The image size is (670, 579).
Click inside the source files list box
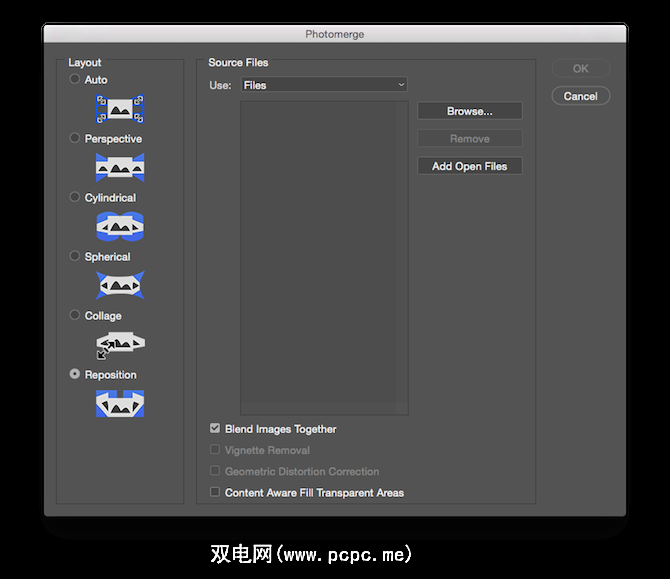[324, 258]
